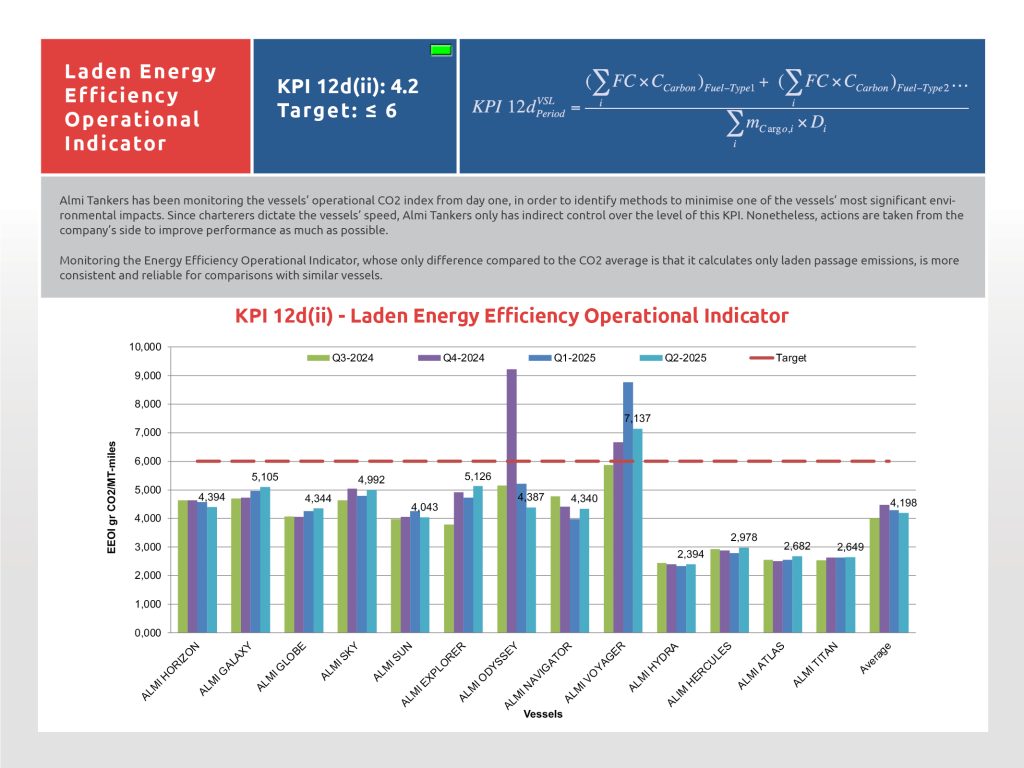Click the "4,340" data label
Viewport: 1024px width, 768px height.
584,499
